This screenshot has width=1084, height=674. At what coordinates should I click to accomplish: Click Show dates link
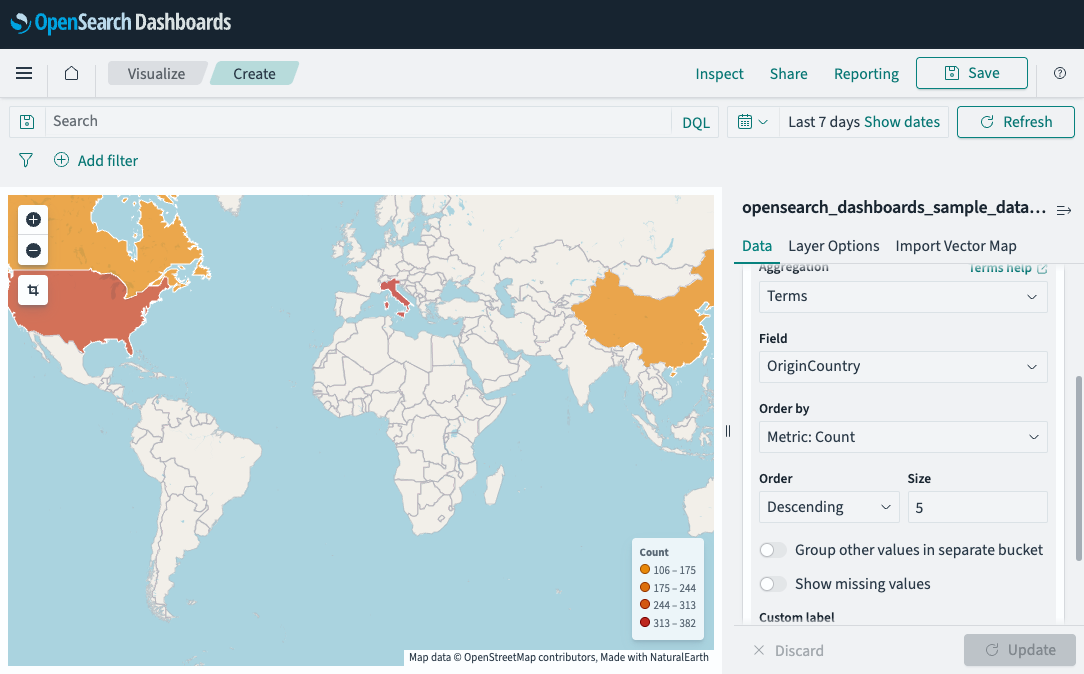[901, 122]
